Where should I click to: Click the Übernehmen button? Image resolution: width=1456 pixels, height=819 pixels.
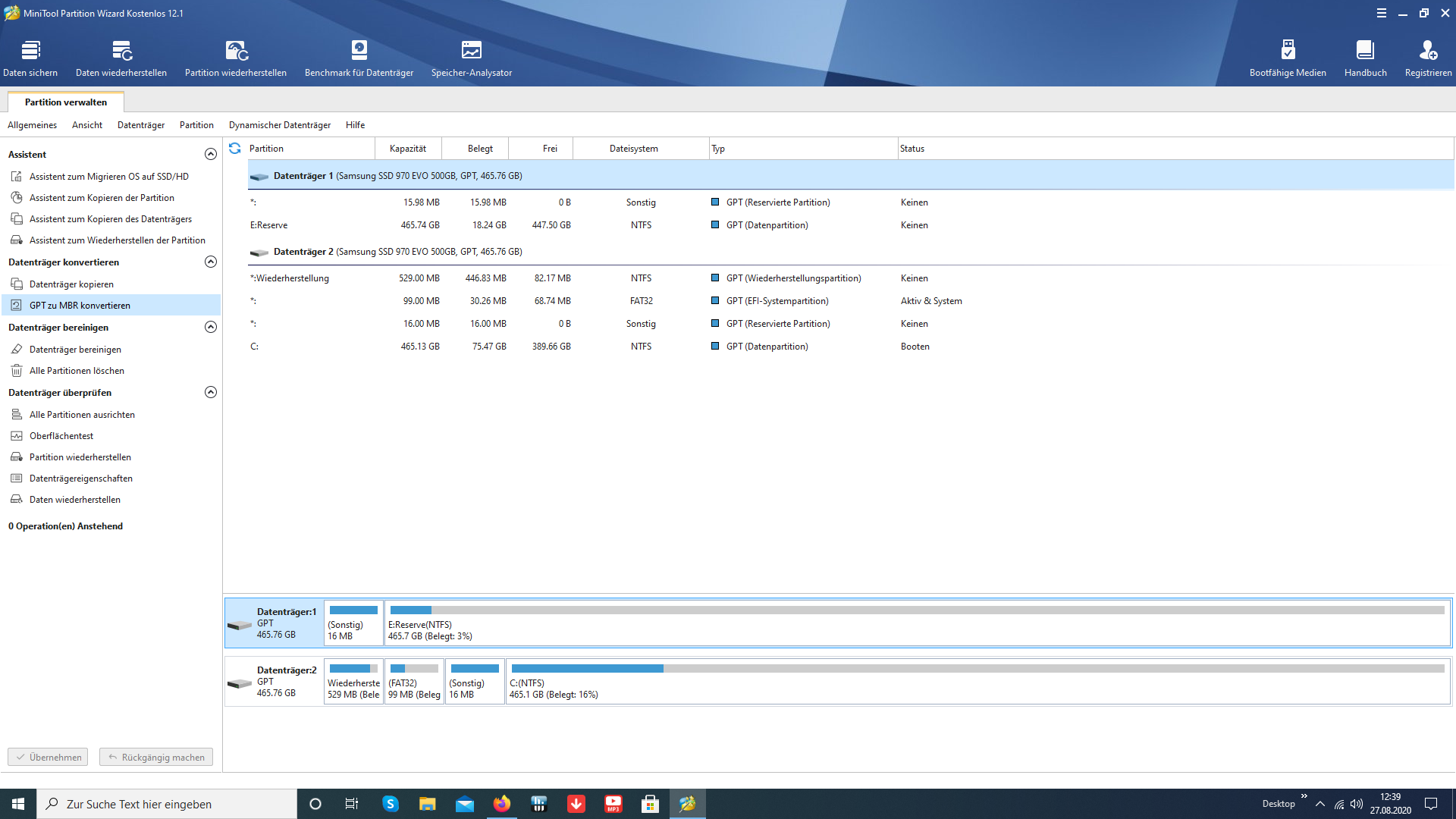click(x=48, y=757)
